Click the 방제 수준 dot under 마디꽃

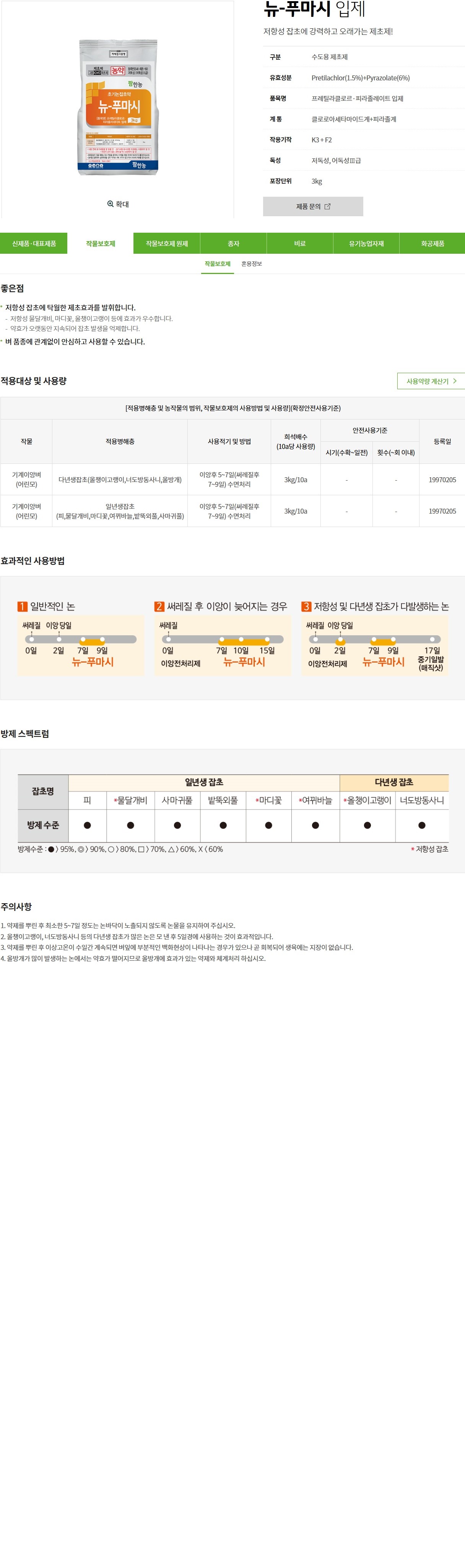[269, 826]
